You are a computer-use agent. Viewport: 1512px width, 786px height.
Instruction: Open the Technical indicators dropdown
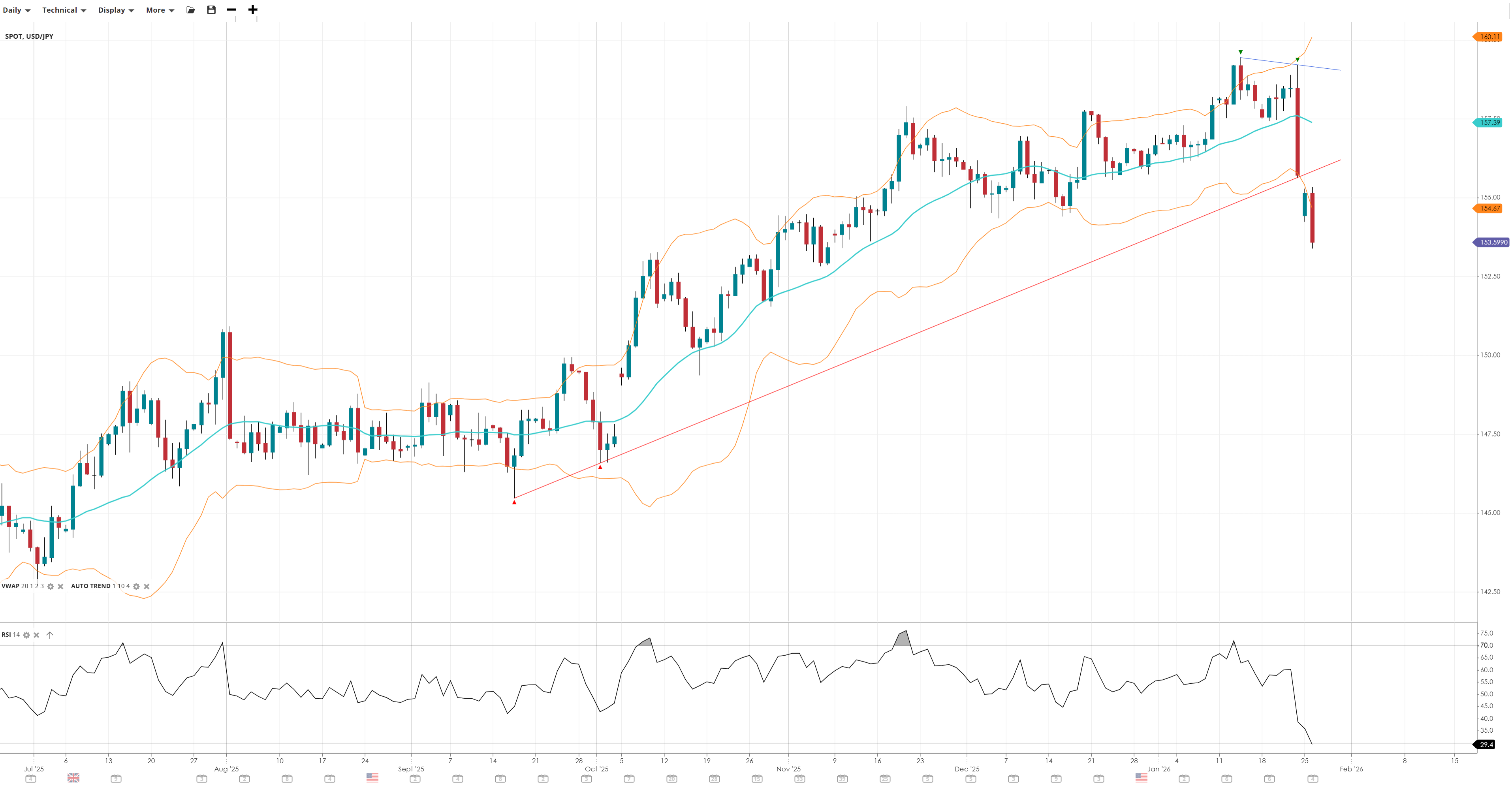[64, 10]
